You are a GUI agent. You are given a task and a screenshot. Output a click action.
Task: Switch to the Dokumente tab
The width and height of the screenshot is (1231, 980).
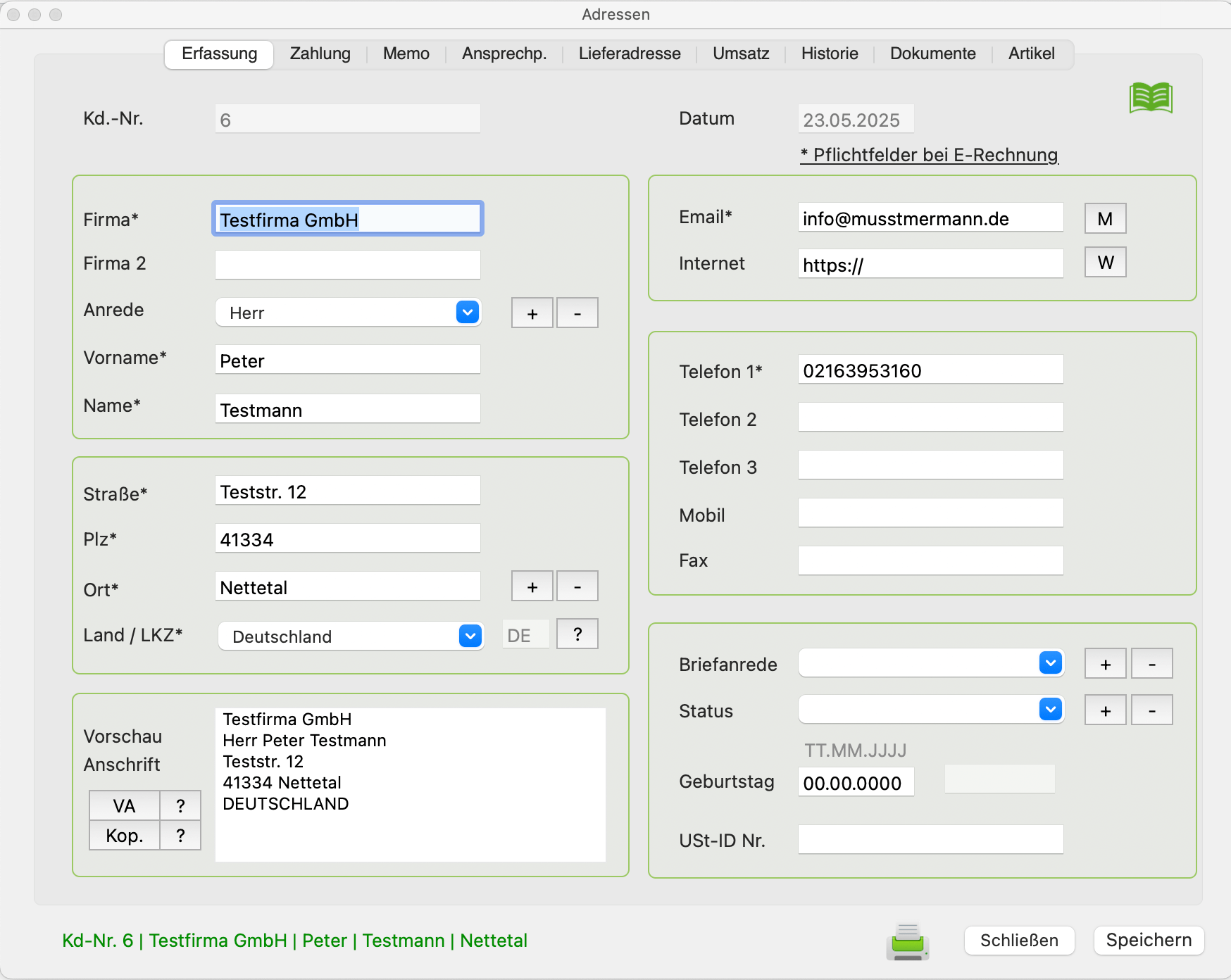[x=933, y=54]
